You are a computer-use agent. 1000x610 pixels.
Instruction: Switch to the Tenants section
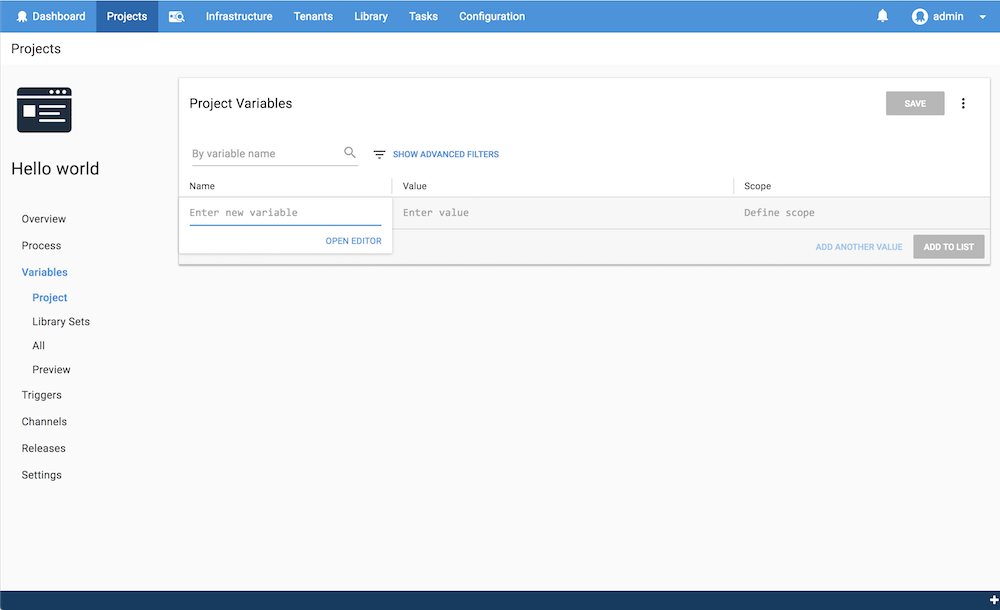click(x=313, y=17)
